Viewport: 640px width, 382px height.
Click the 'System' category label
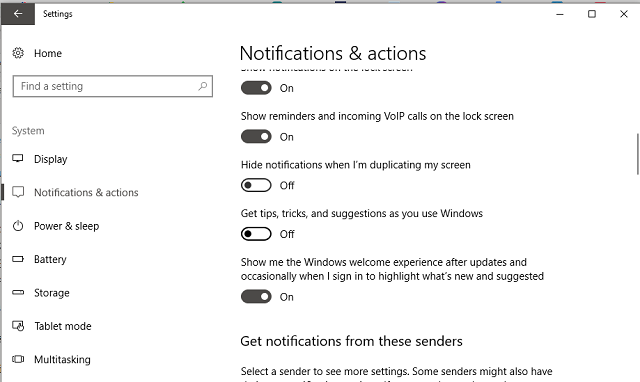(28, 131)
